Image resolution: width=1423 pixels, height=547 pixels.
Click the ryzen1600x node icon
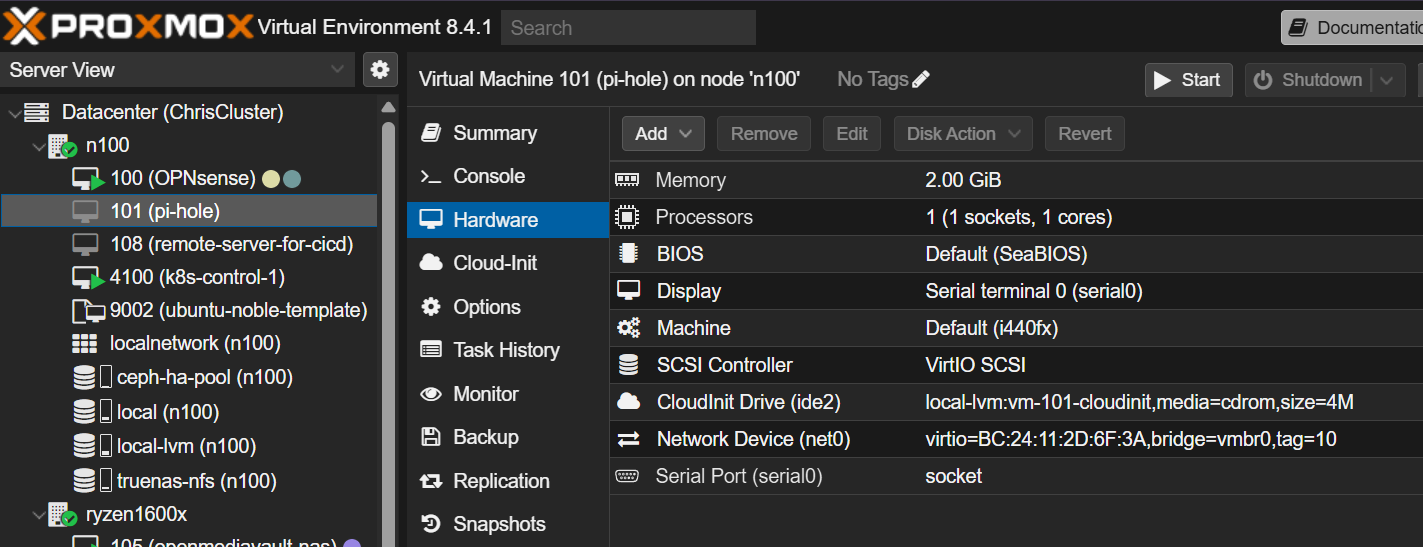62,515
